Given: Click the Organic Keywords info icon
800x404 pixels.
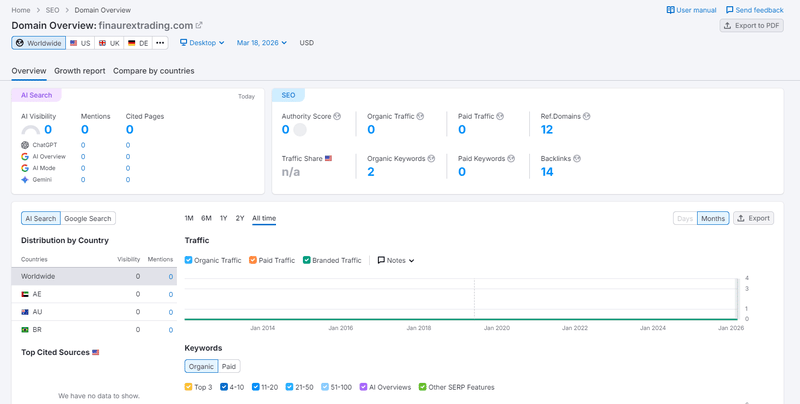Looking at the screenshot, I should coord(431,159).
